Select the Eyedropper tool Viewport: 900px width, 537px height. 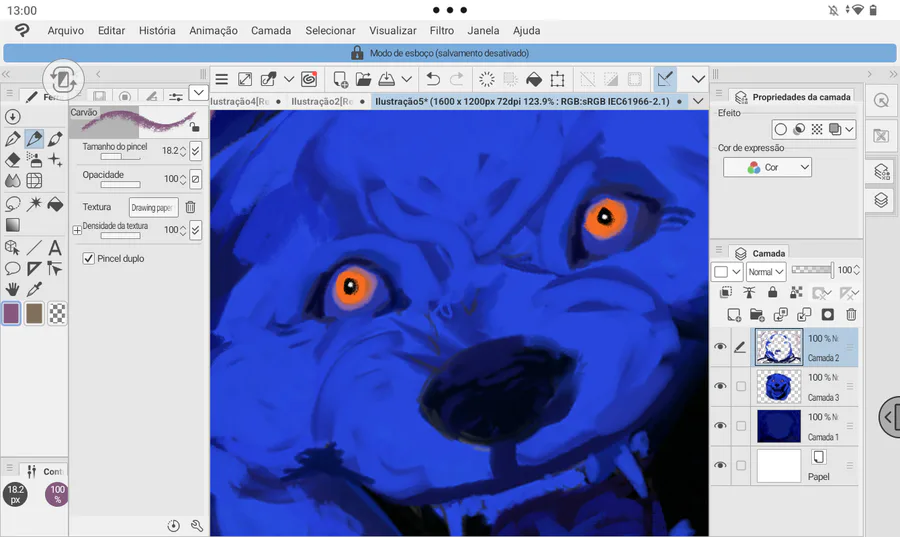tap(34, 290)
